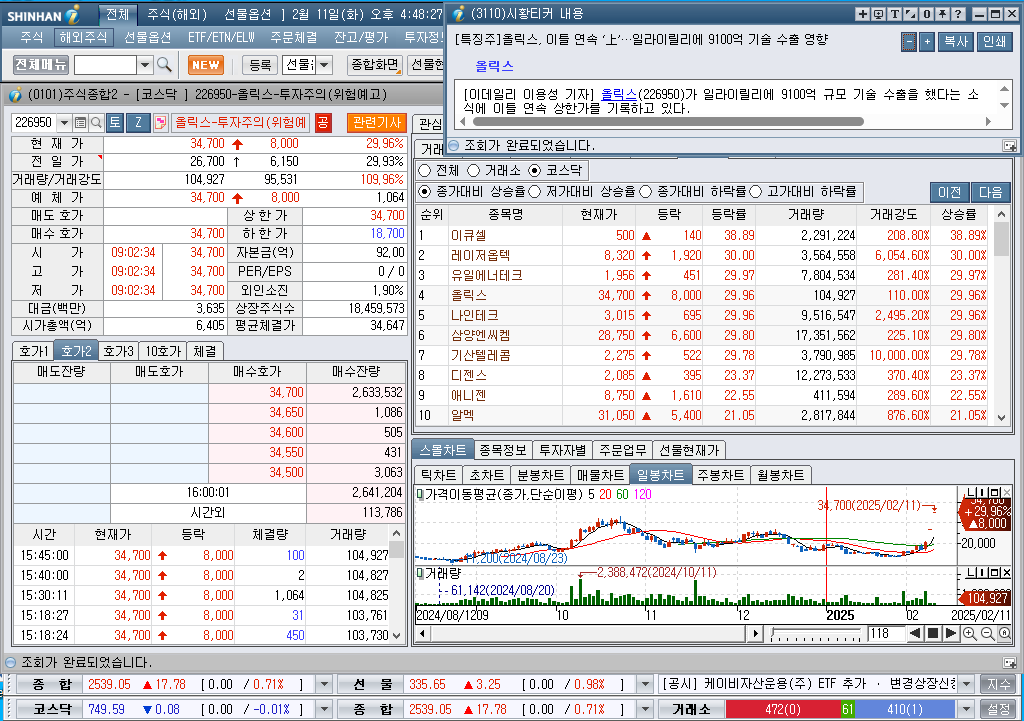Open dropdown next to 선물 335.65 ticker
The height and width of the screenshot is (721, 1024).
pyautogui.click(x=645, y=684)
